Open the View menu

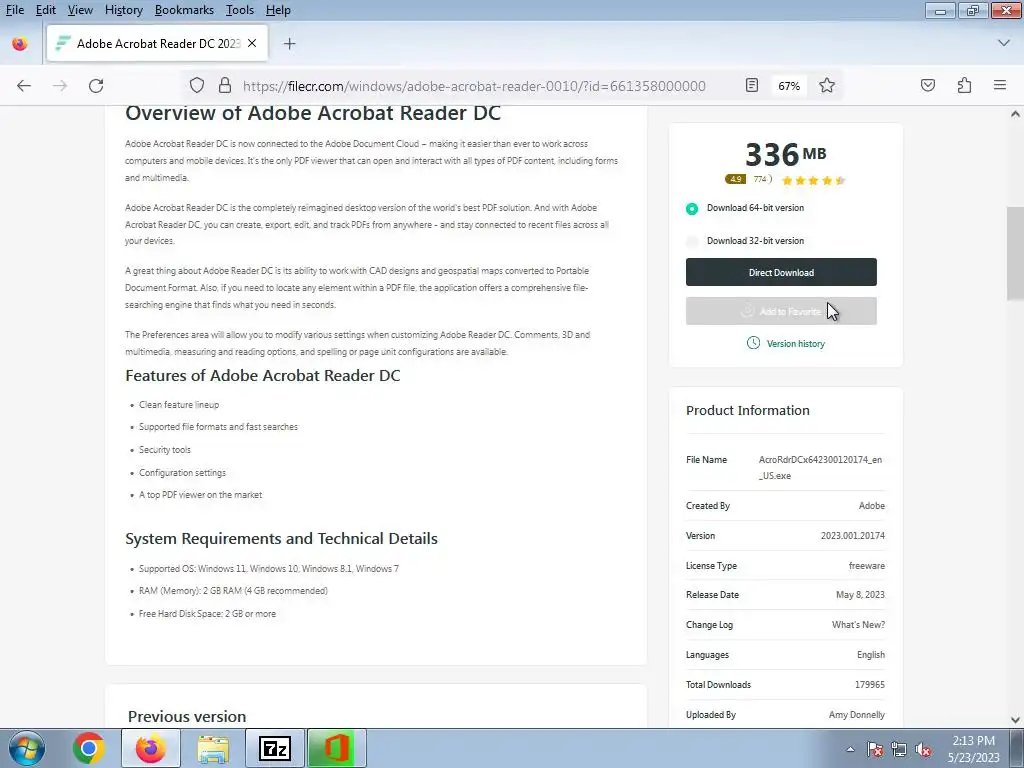(x=80, y=10)
